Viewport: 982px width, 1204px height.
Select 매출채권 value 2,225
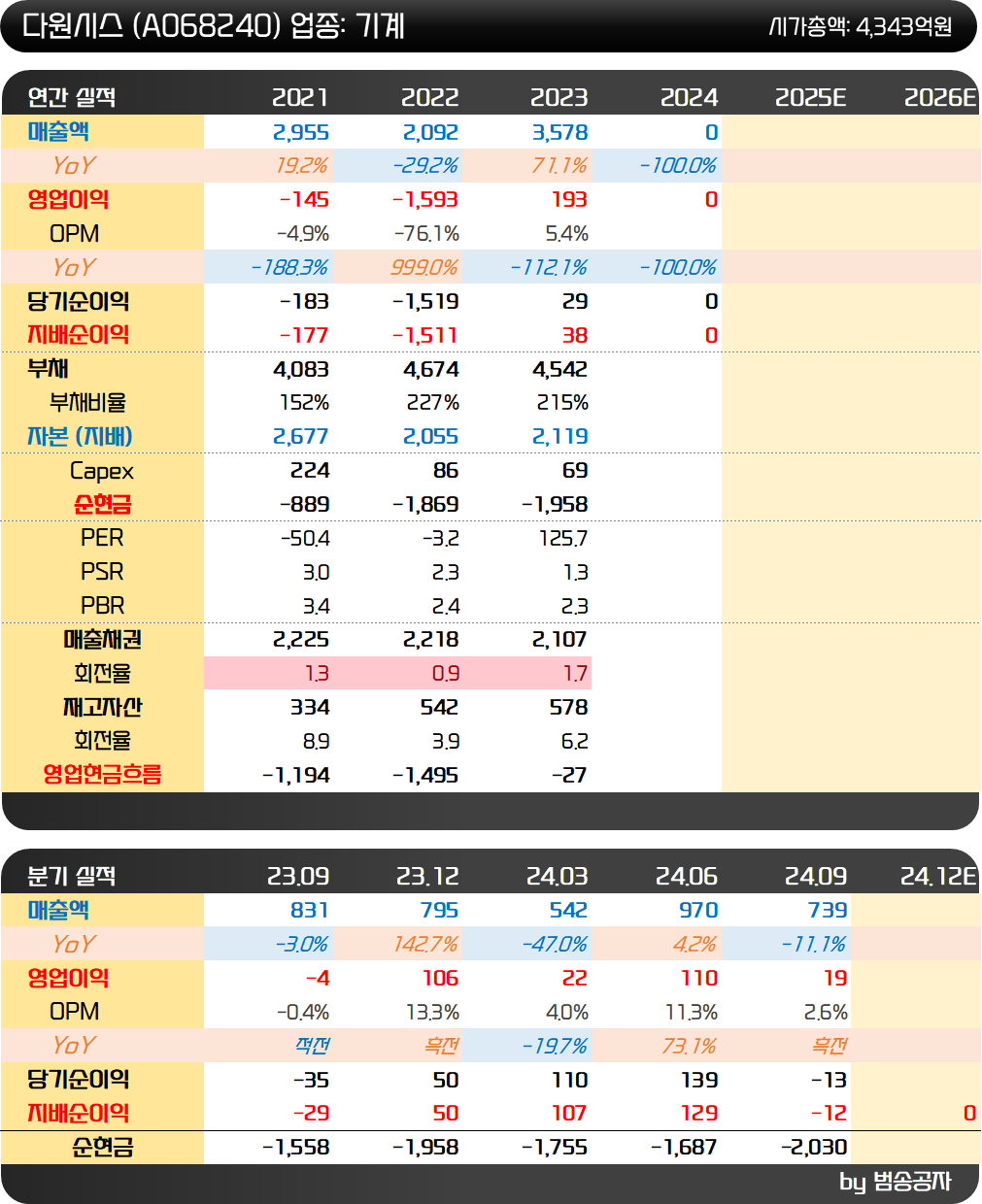pos(301,640)
